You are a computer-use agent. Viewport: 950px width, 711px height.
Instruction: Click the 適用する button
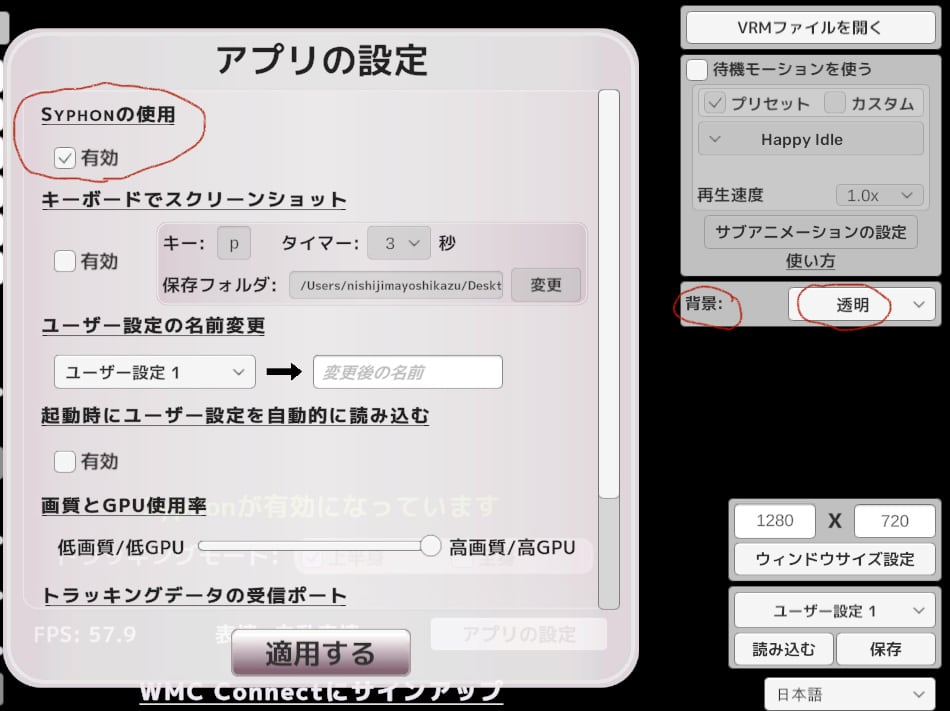[320, 654]
